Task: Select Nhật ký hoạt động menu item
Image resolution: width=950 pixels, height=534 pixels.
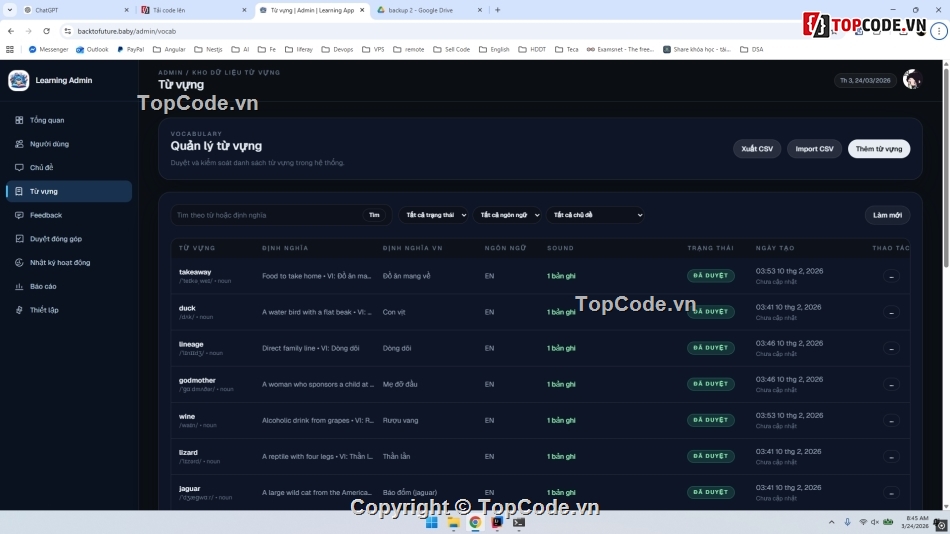Action: (x=69, y=262)
